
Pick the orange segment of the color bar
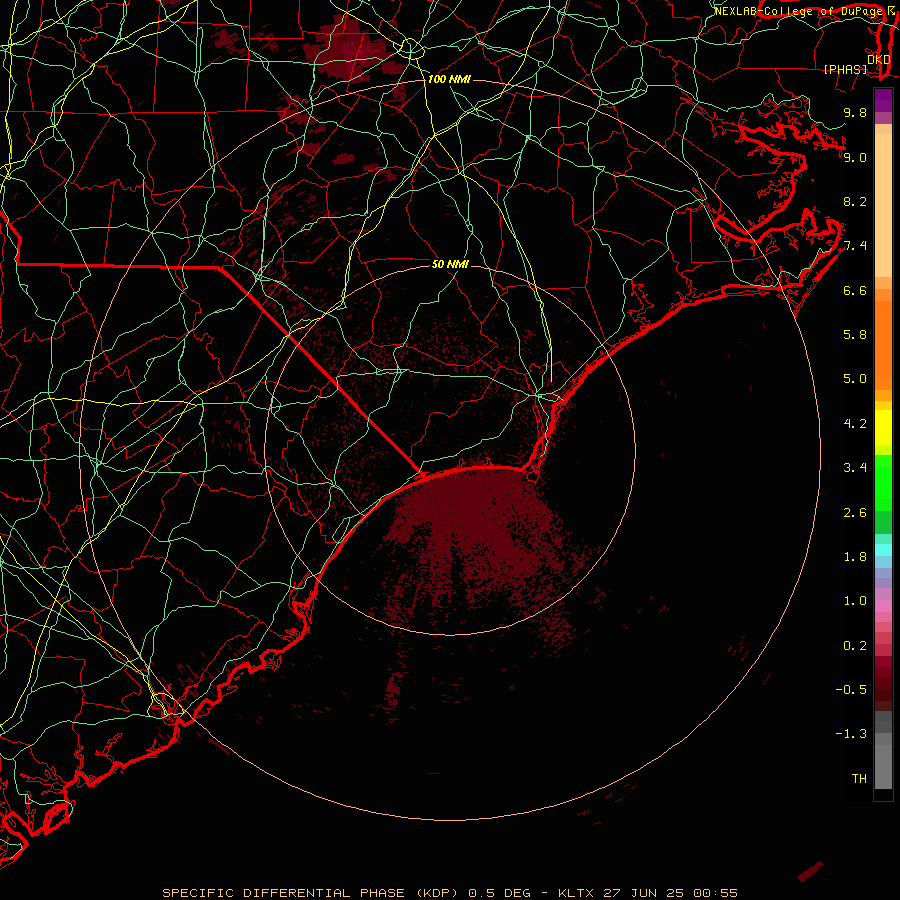[883, 344]
